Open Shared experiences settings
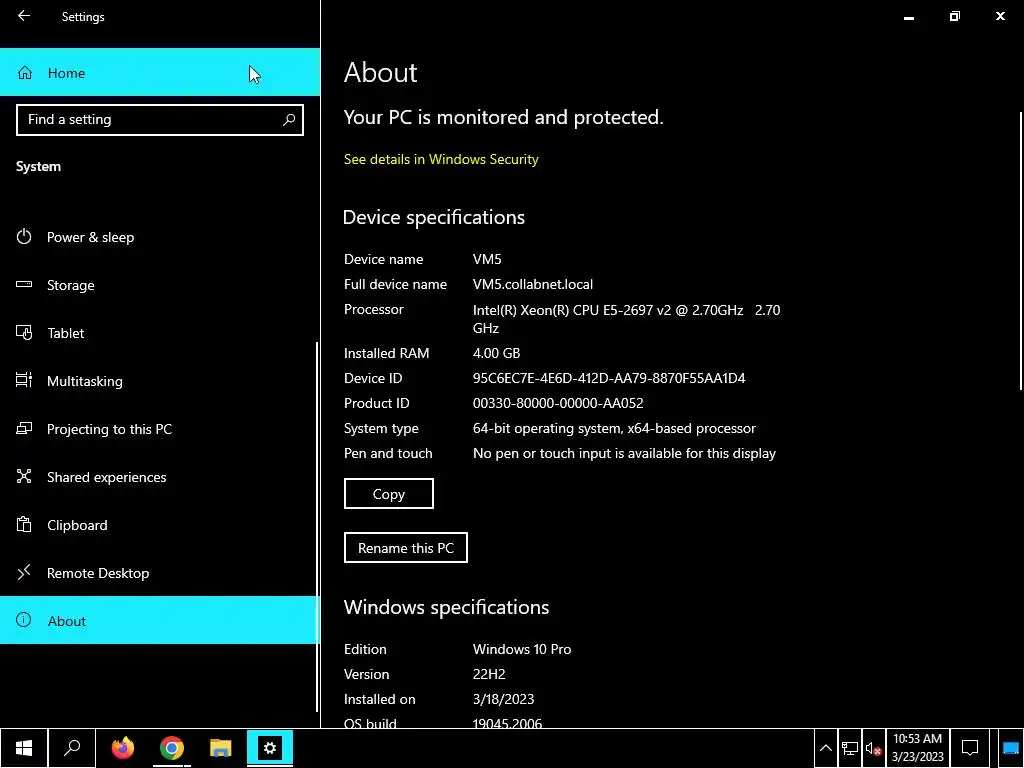Image resolution: width=1024 pixels, height=768 pixels. (160, 477)
